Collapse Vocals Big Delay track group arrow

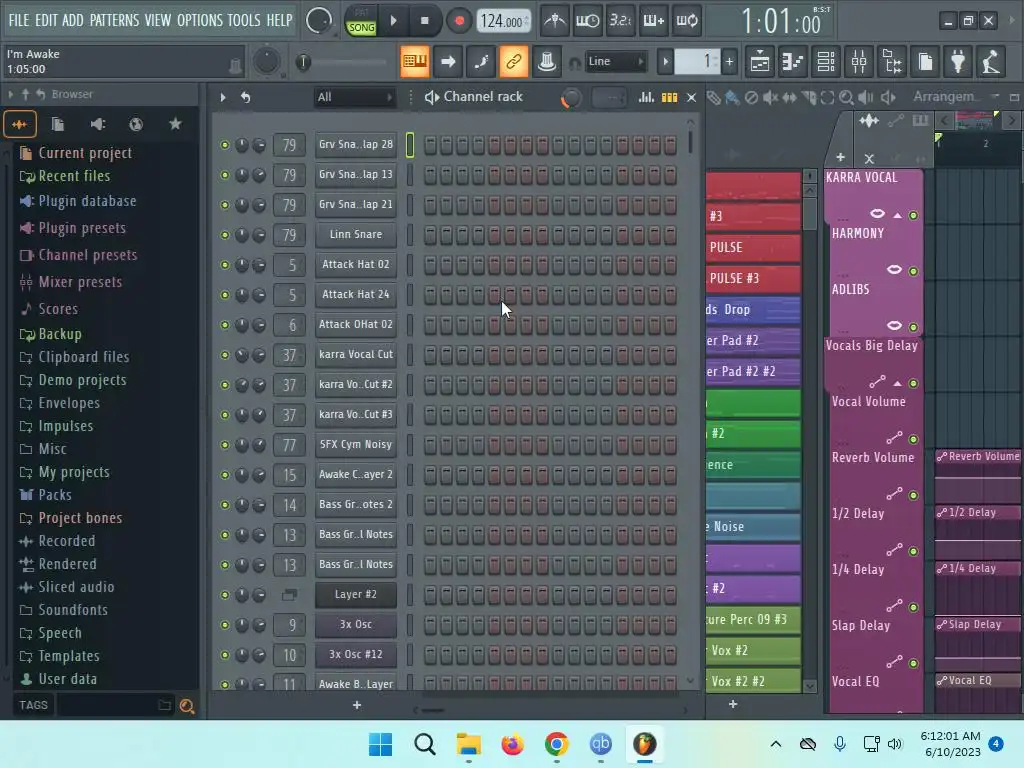tap(898, 383)
